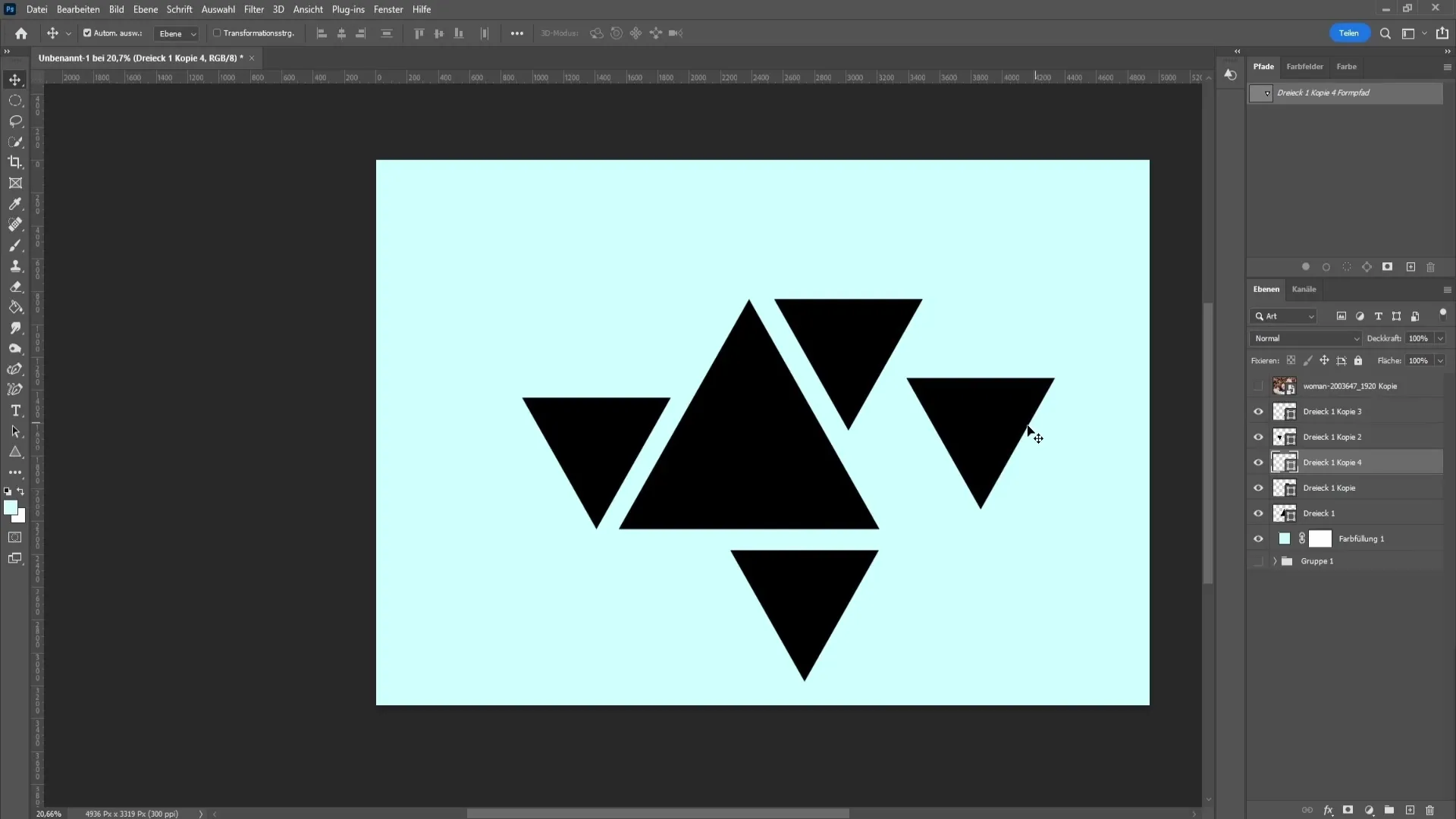Select the Eyedropper tool
The height and width of the screenshot is (819, 1456).
[15, 204]
